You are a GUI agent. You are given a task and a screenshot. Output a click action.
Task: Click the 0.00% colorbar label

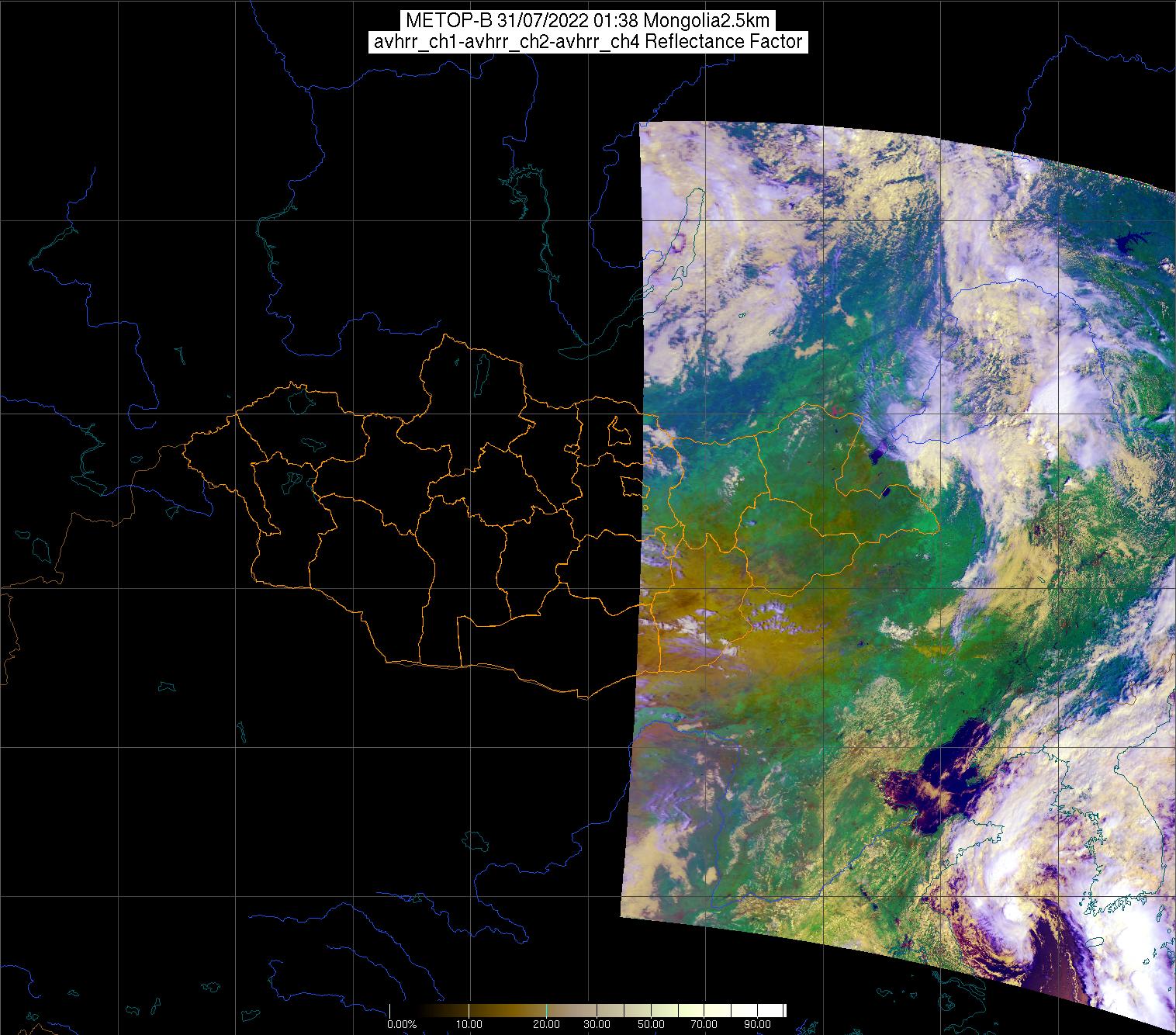pos(401,1025)
